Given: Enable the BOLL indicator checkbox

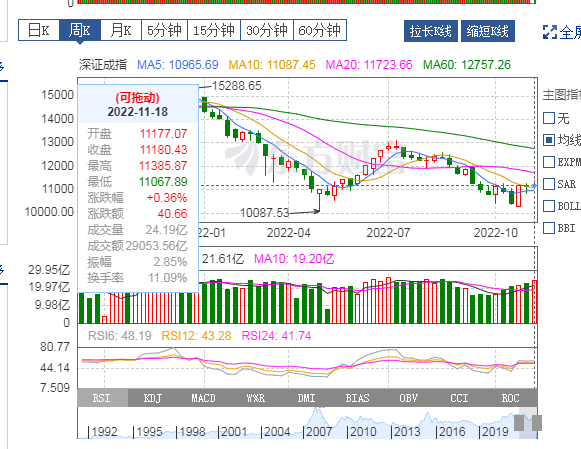Looking at the screenshot, I should [549, 206].
